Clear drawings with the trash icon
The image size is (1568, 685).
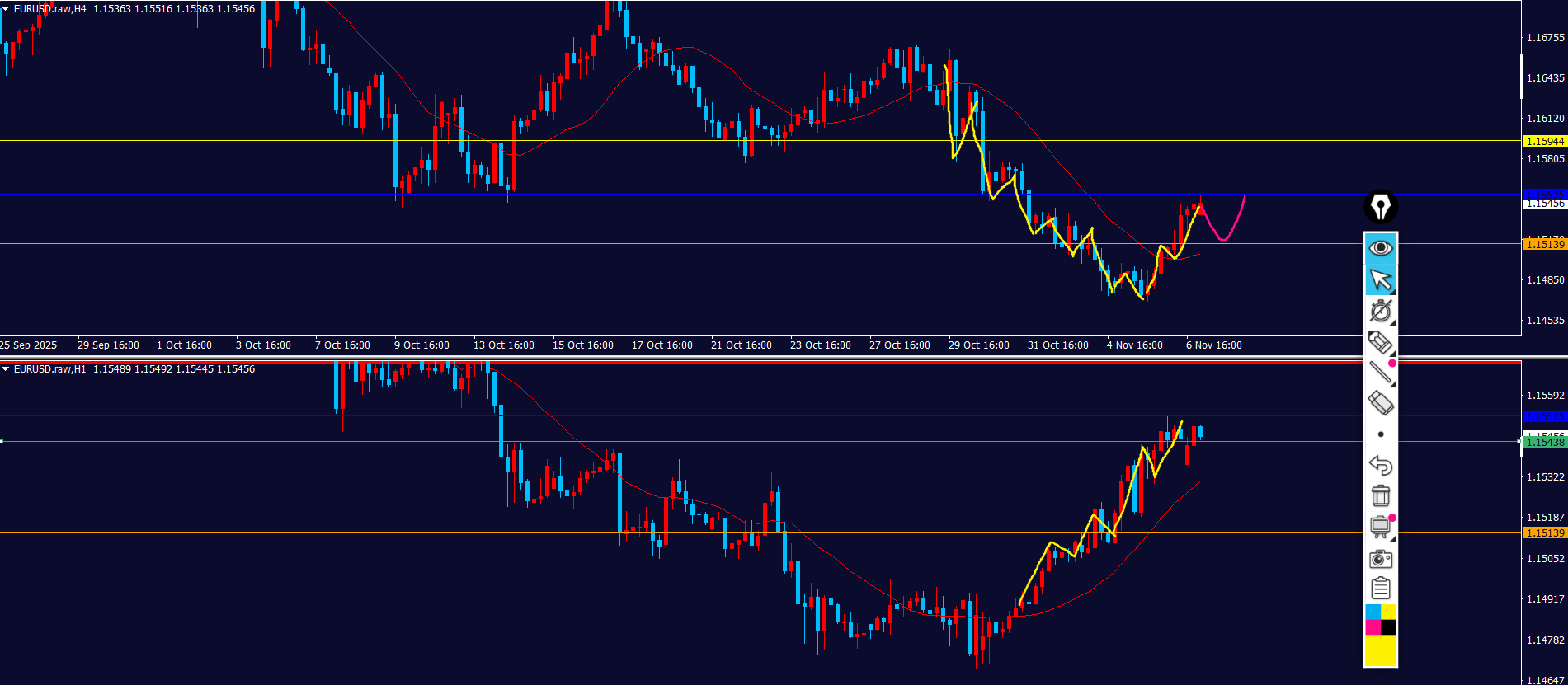tap(1380, 495)
